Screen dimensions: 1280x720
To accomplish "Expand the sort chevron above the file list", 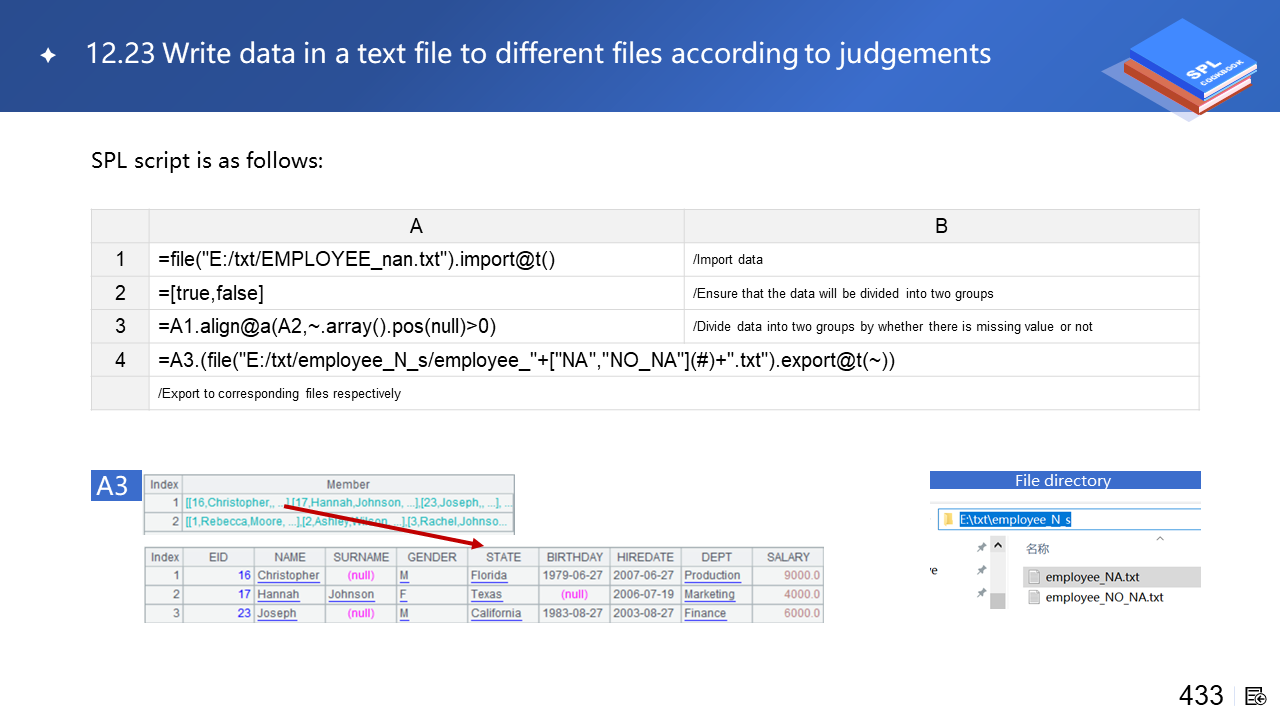I will point(1160,538).
